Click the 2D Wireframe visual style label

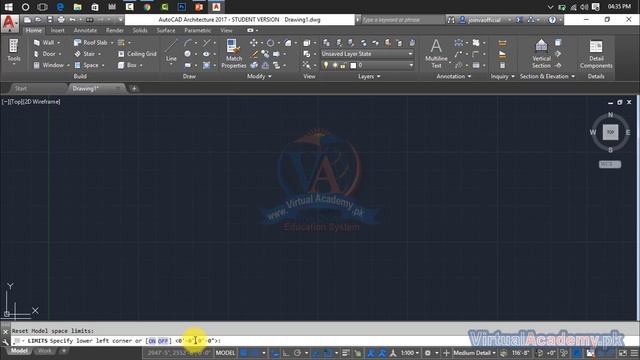pyautogui.click(x=41, y=102)
